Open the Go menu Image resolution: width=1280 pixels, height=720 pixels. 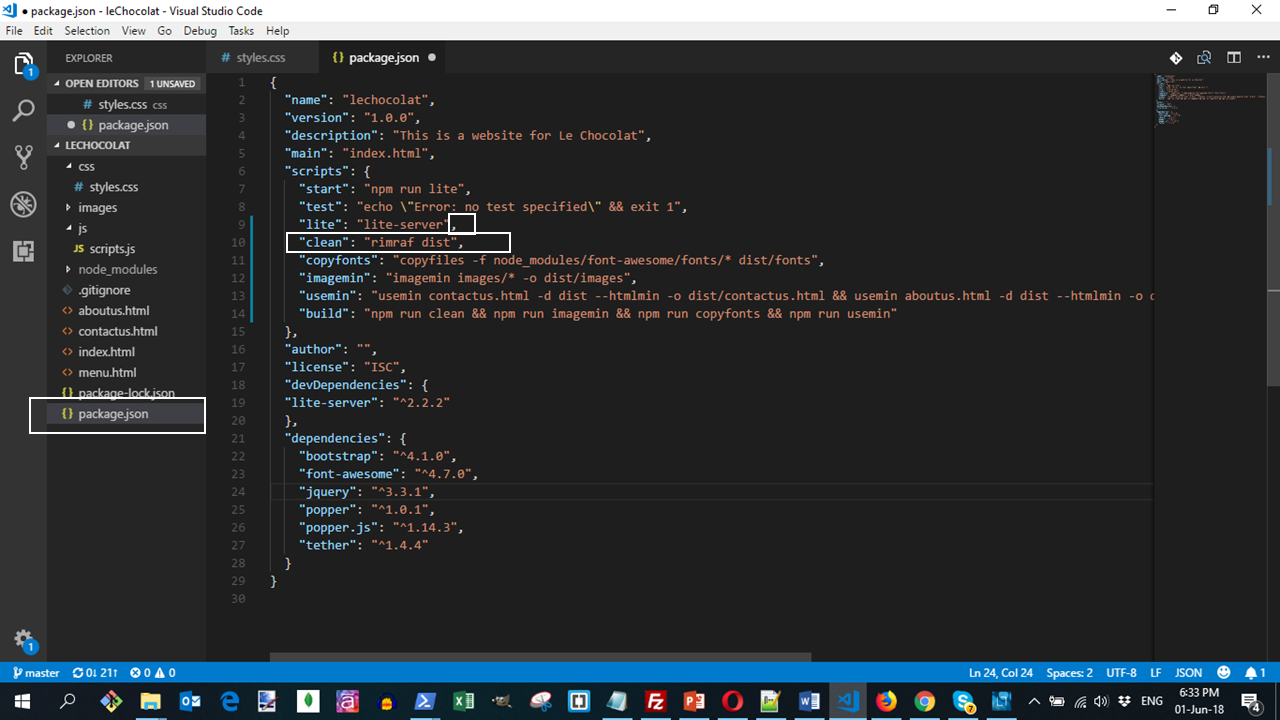[164, 31]
